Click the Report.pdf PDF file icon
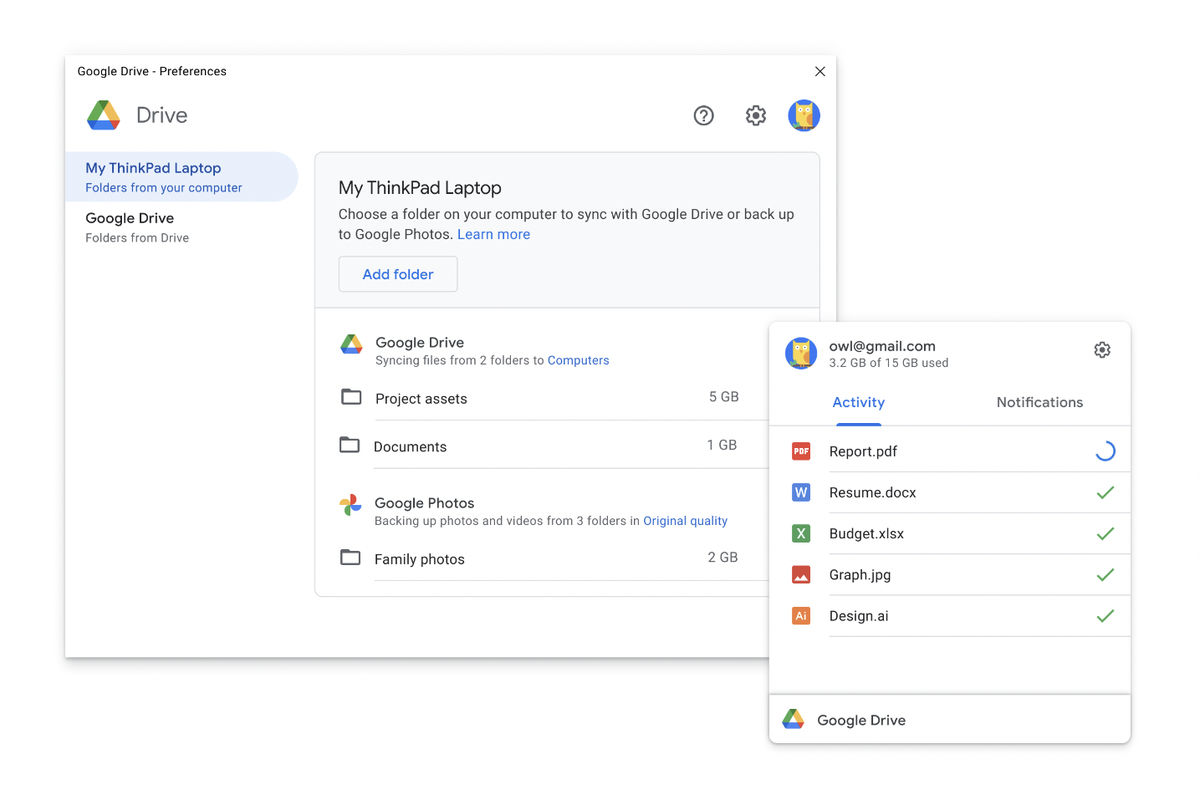 801,452
